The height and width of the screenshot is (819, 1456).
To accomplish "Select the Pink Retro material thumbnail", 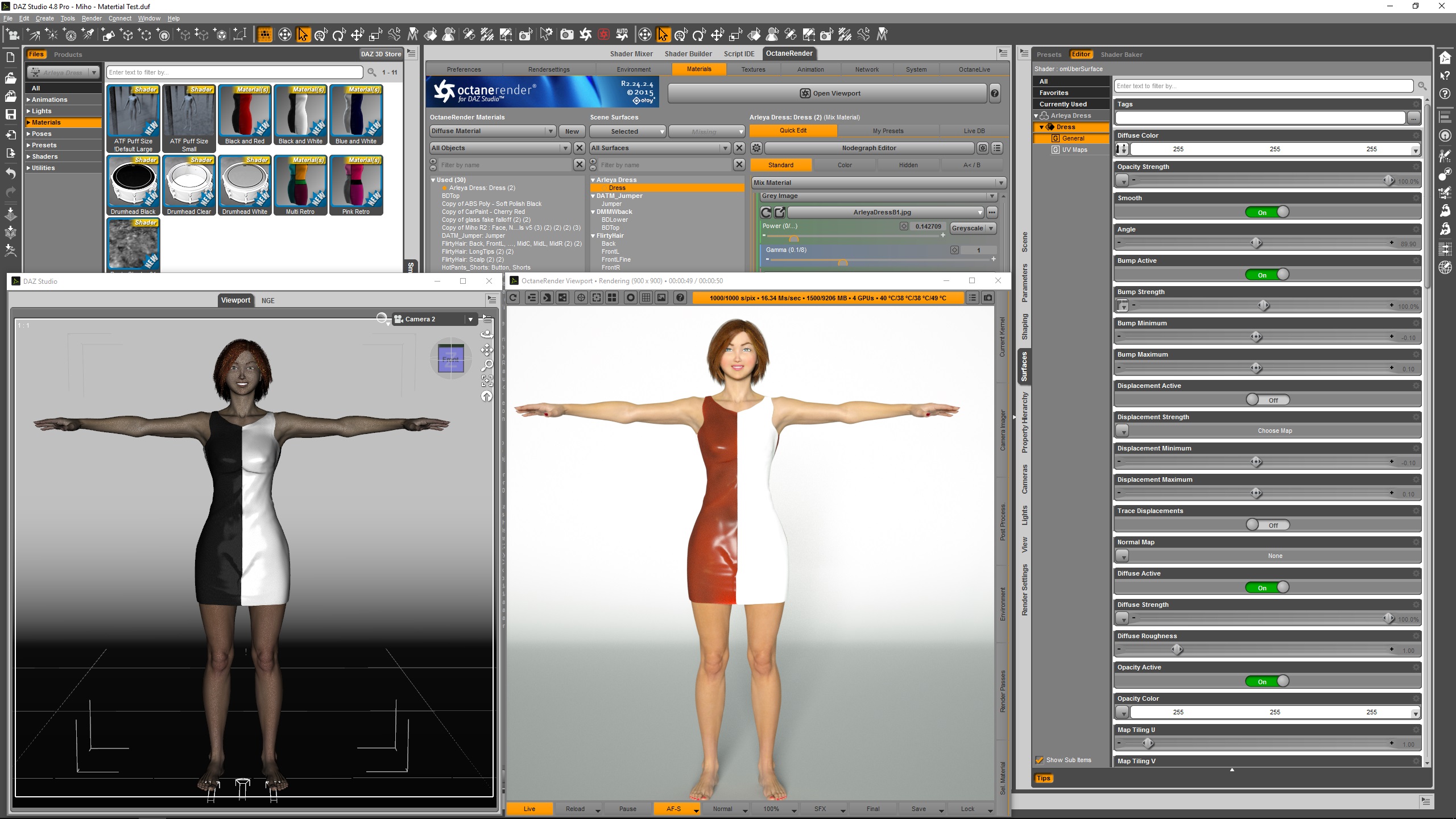I will tap(355, 185).
